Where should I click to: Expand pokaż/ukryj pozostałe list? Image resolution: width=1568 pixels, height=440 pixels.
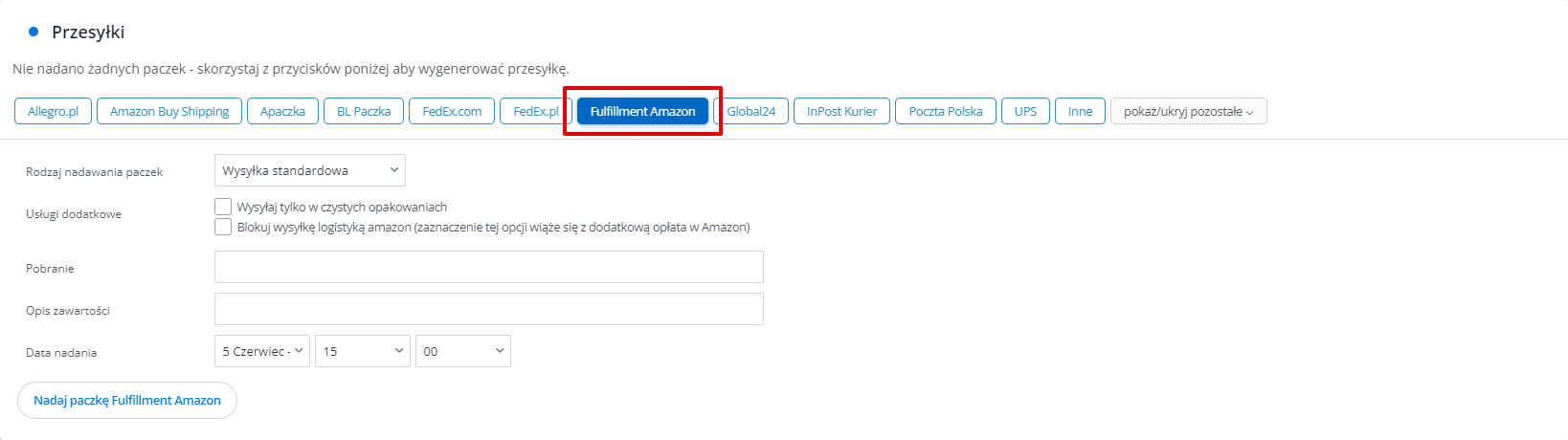[1188, 111]
